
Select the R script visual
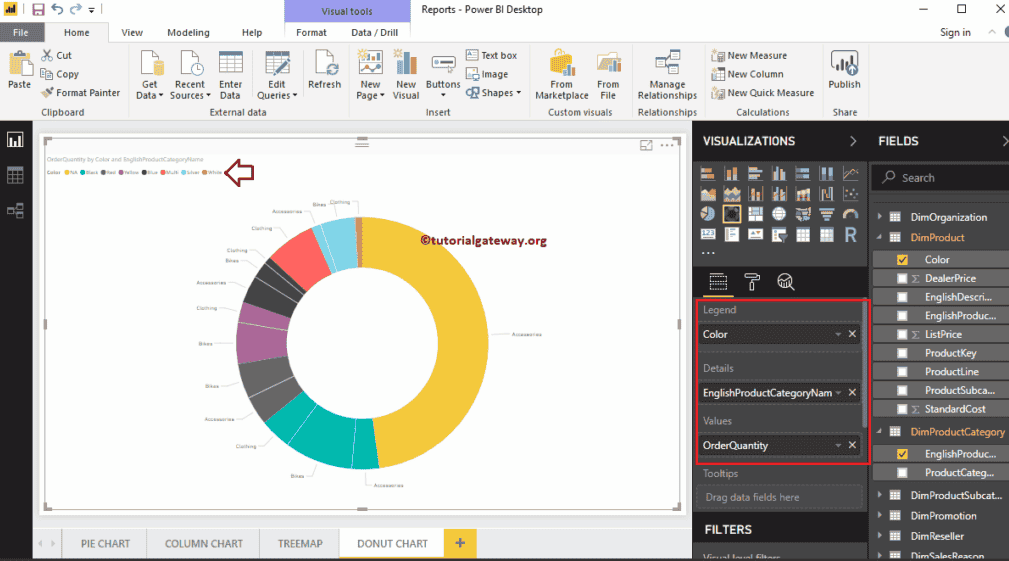(x=851, y=234)
